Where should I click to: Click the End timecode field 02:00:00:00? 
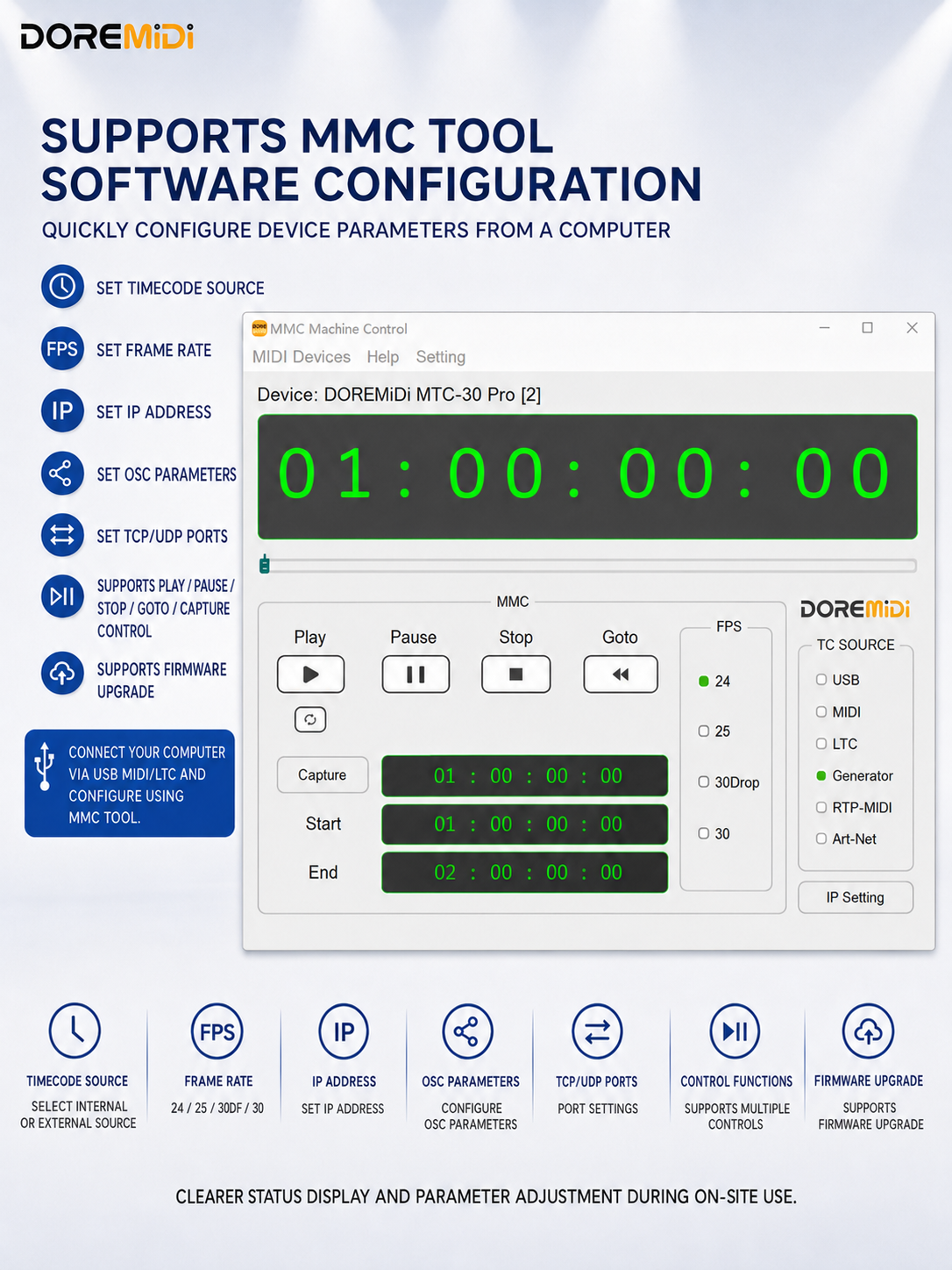pos(525,873)
